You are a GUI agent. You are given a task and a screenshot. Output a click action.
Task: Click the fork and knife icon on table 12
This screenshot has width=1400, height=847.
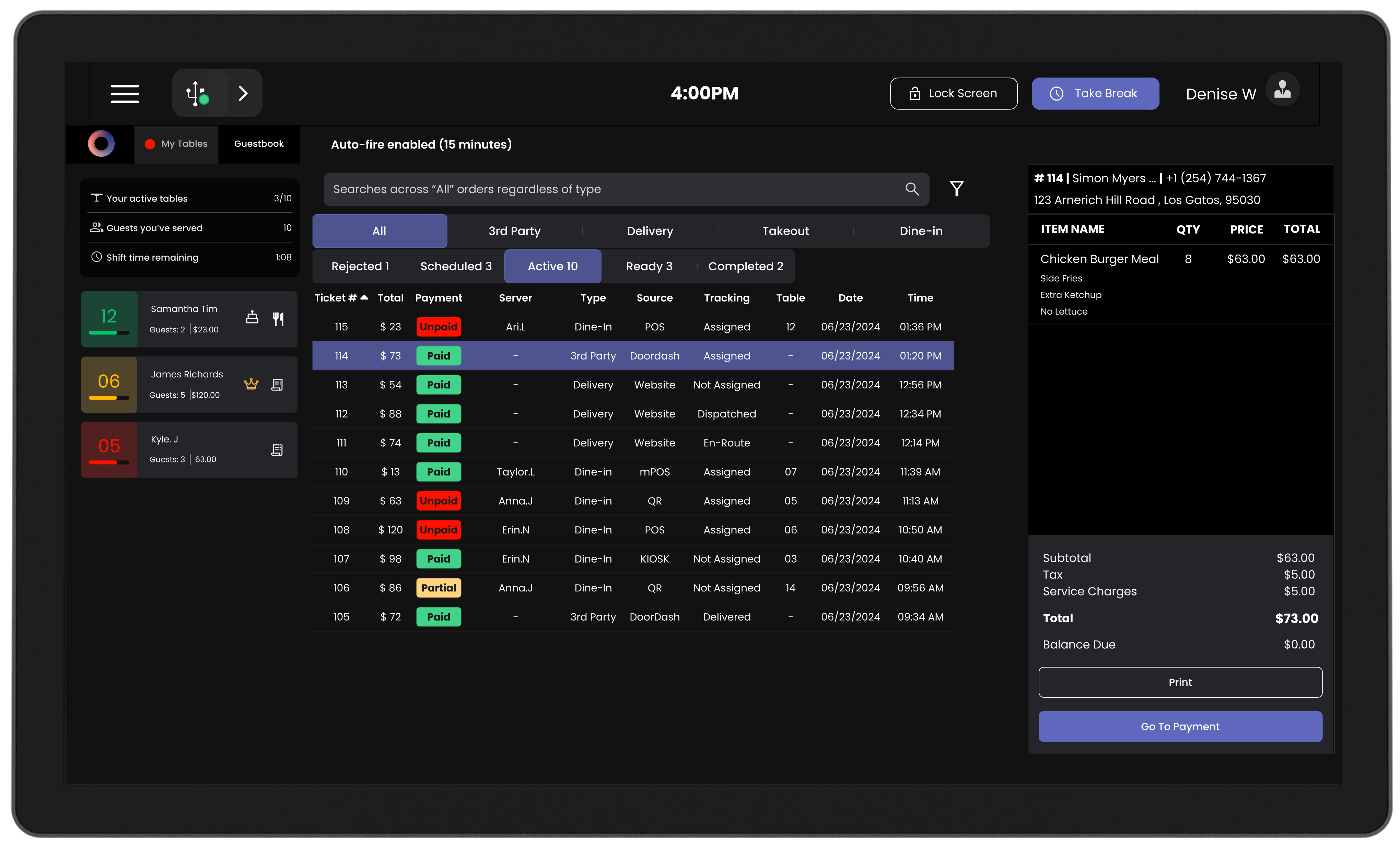click(x=278, y=319)
